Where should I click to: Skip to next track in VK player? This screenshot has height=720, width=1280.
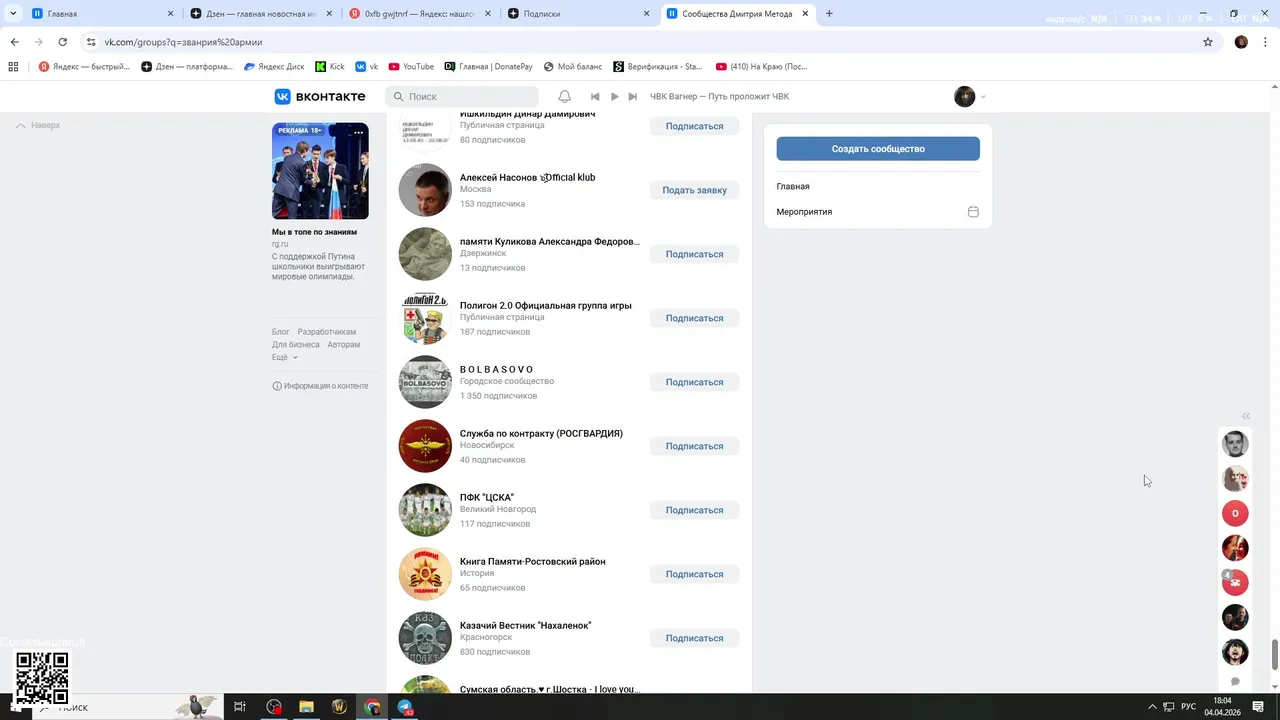(x=632, y=97)
